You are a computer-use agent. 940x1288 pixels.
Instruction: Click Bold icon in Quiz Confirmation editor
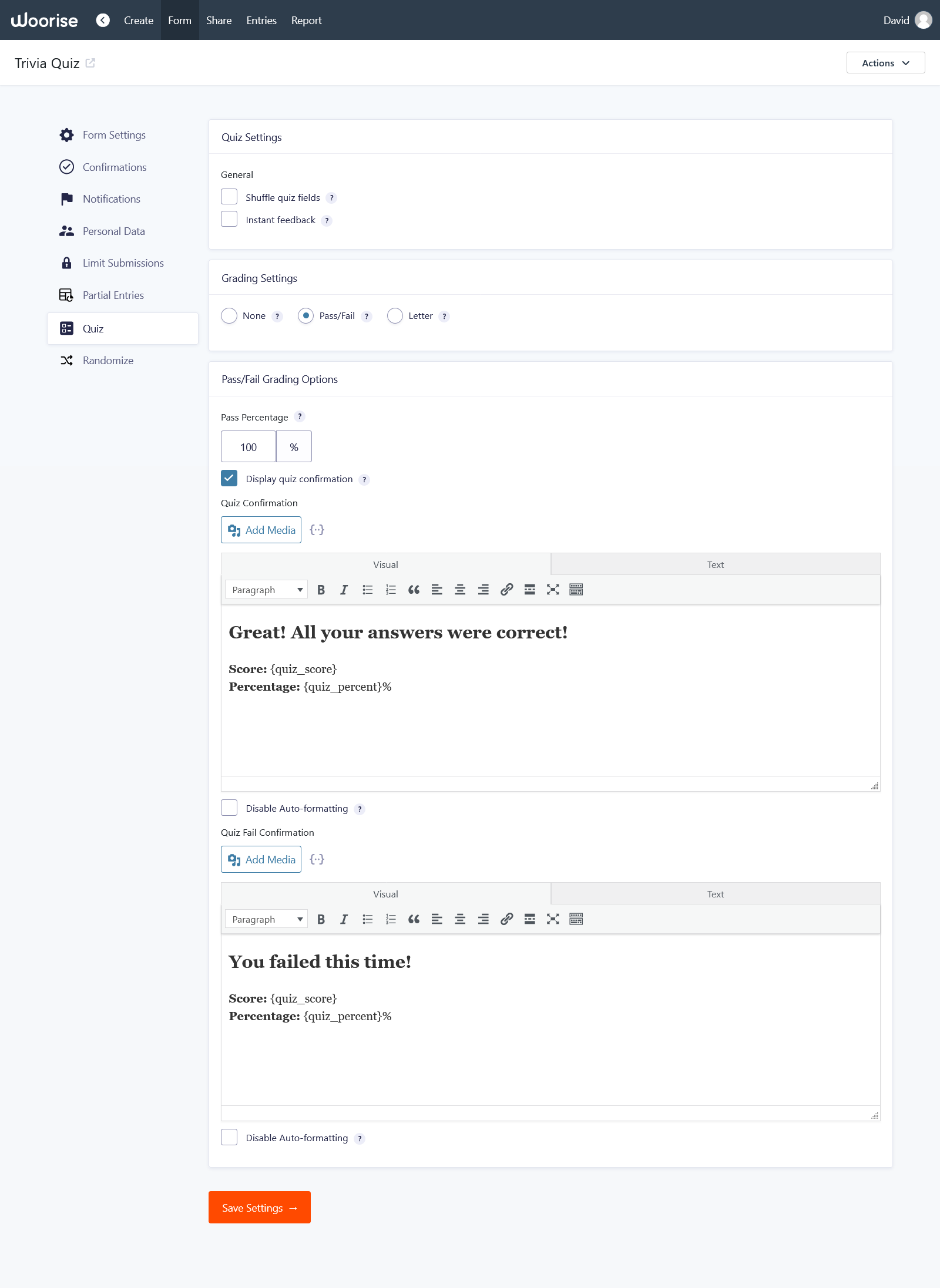(x=321, y=590)
